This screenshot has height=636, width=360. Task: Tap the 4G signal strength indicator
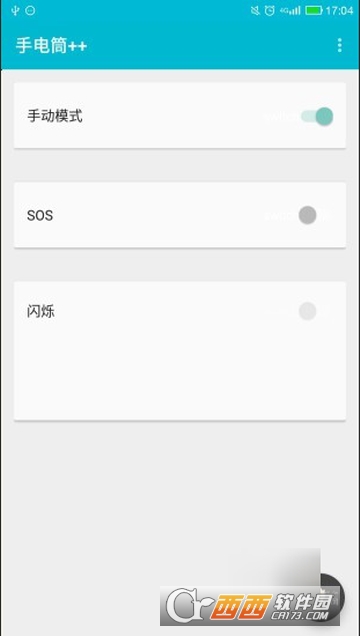(x=290, y=11)
